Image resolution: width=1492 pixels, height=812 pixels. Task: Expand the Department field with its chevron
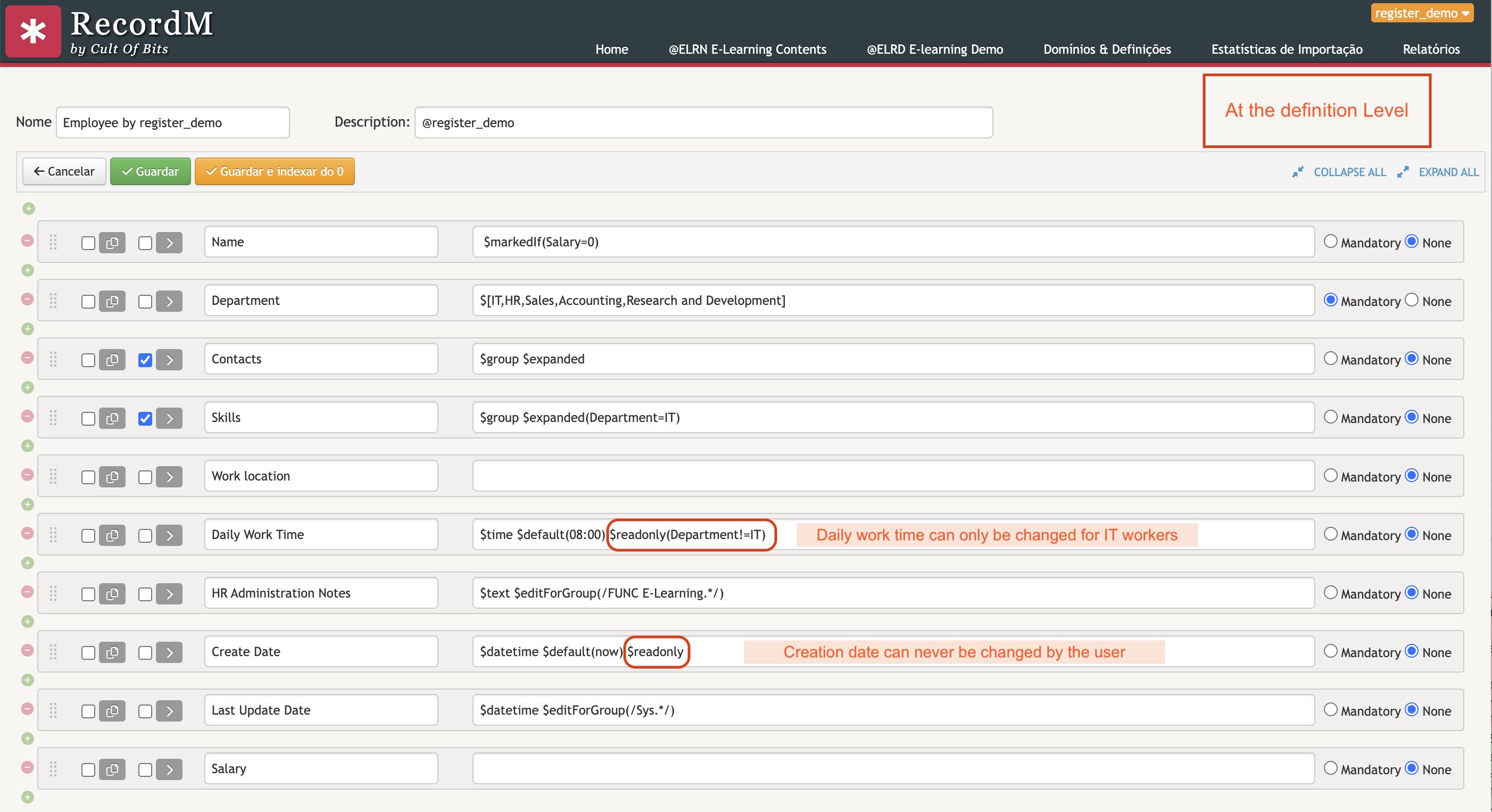coord(169,301)
